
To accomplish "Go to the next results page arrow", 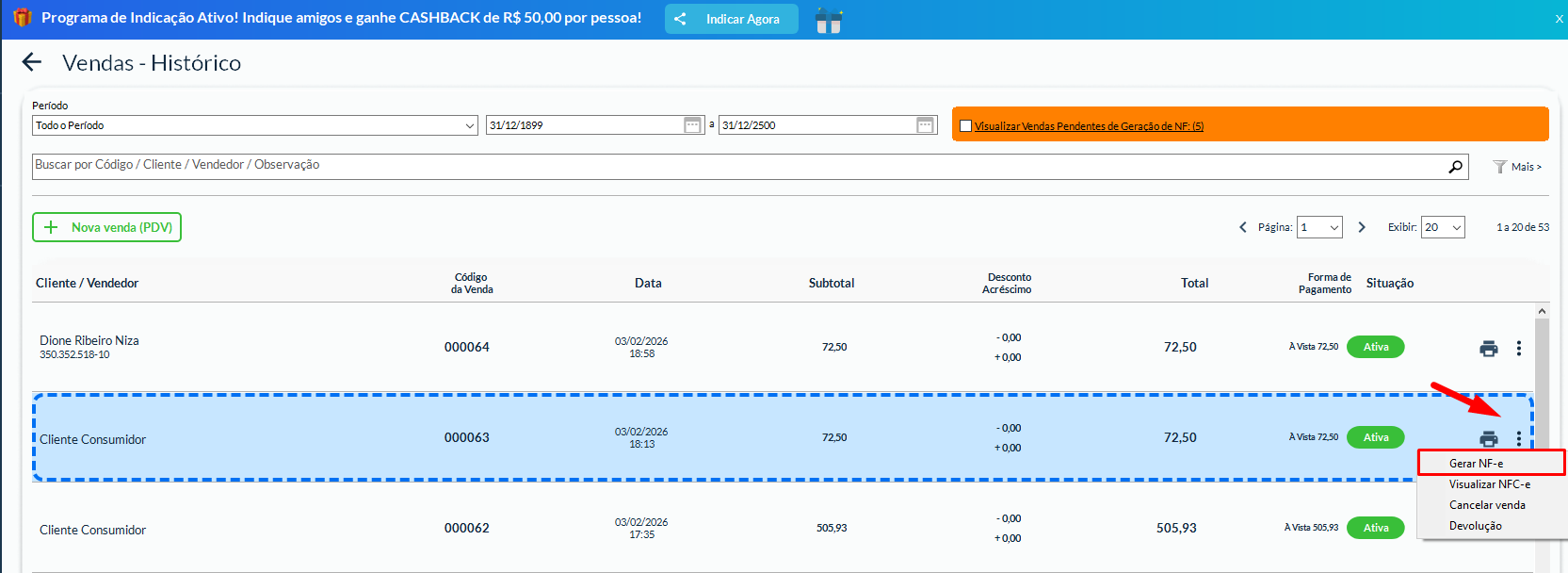I will tap(1362, 227).
